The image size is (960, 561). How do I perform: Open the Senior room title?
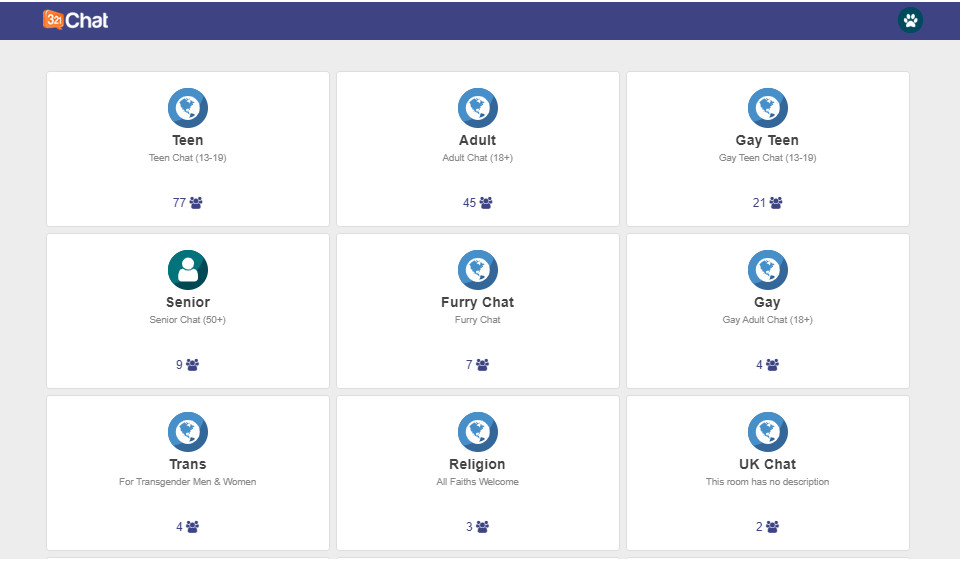(188, 302)
